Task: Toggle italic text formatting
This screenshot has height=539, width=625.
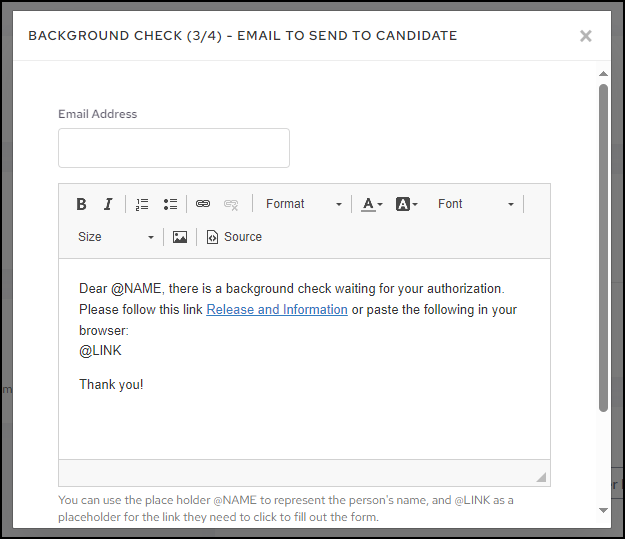Action: point(108,204)
